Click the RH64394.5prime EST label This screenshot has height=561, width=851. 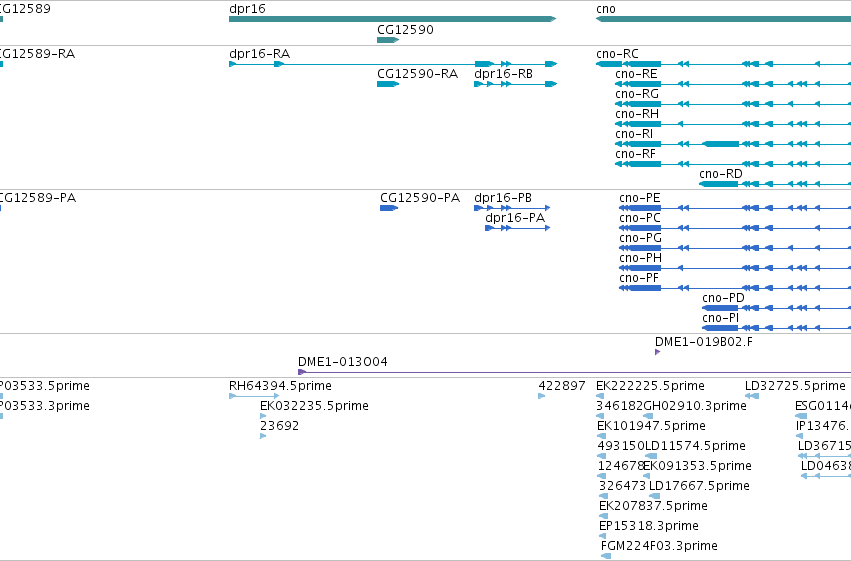click(280, 386)
